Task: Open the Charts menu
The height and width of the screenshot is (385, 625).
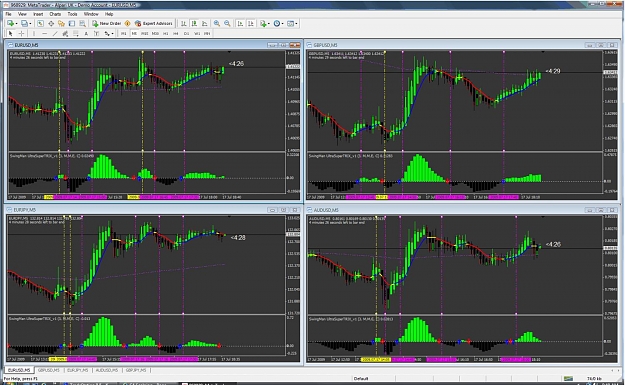Action: 55,14
